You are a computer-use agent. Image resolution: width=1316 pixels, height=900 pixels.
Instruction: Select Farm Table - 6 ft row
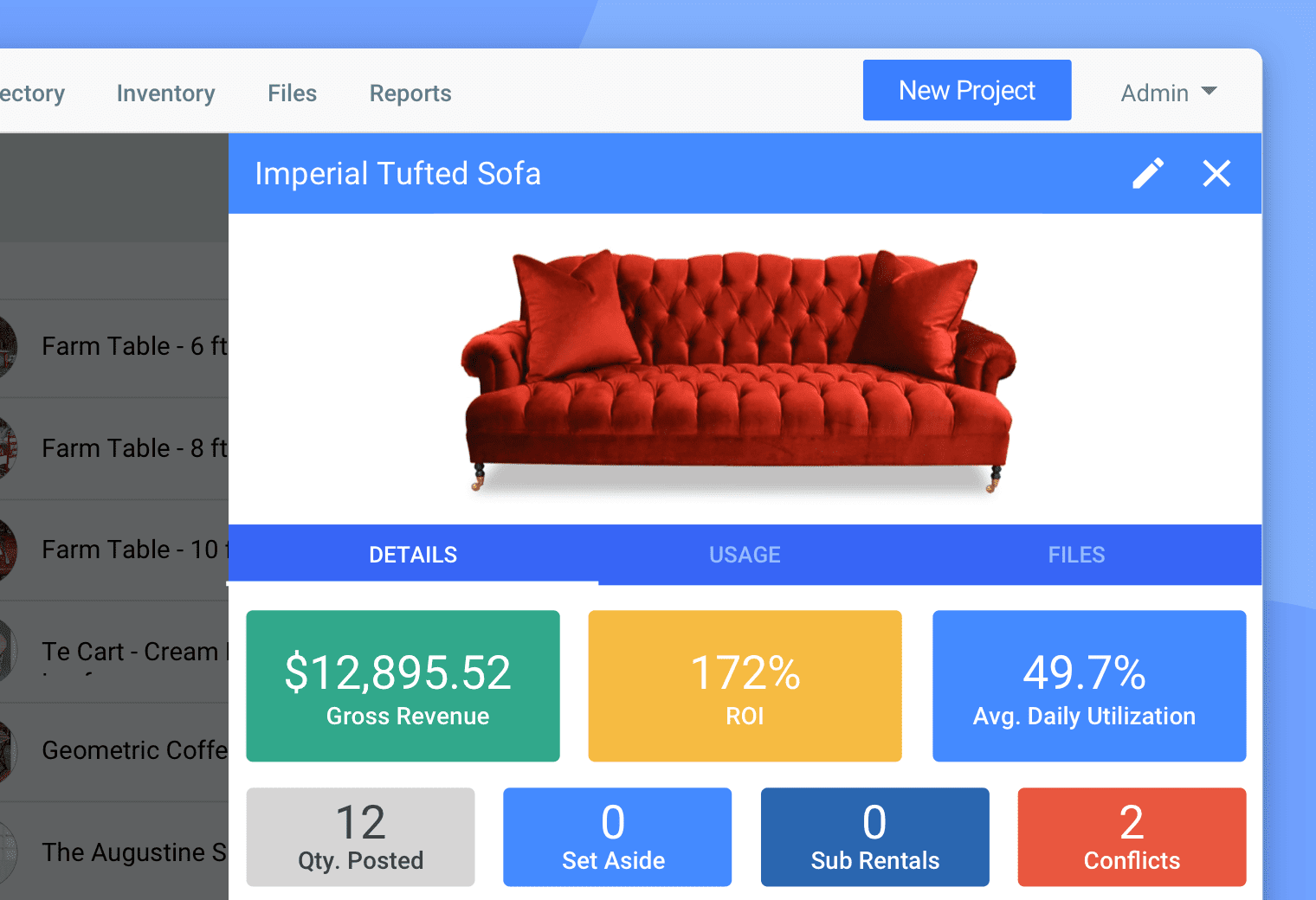click(114, 347)
